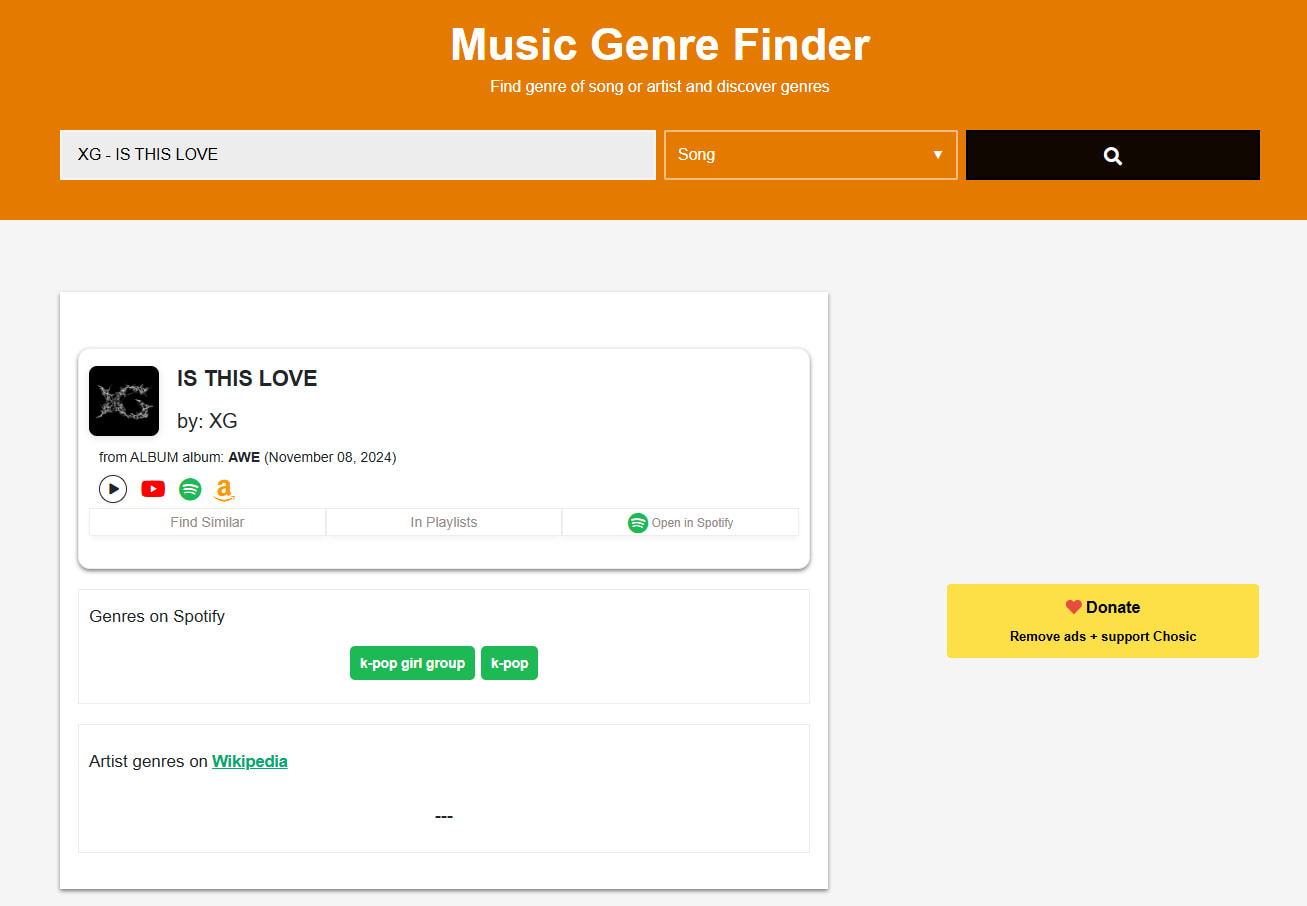Click the tagline Find genre of song or artist
1307x906 pixels.
point(660,86)
